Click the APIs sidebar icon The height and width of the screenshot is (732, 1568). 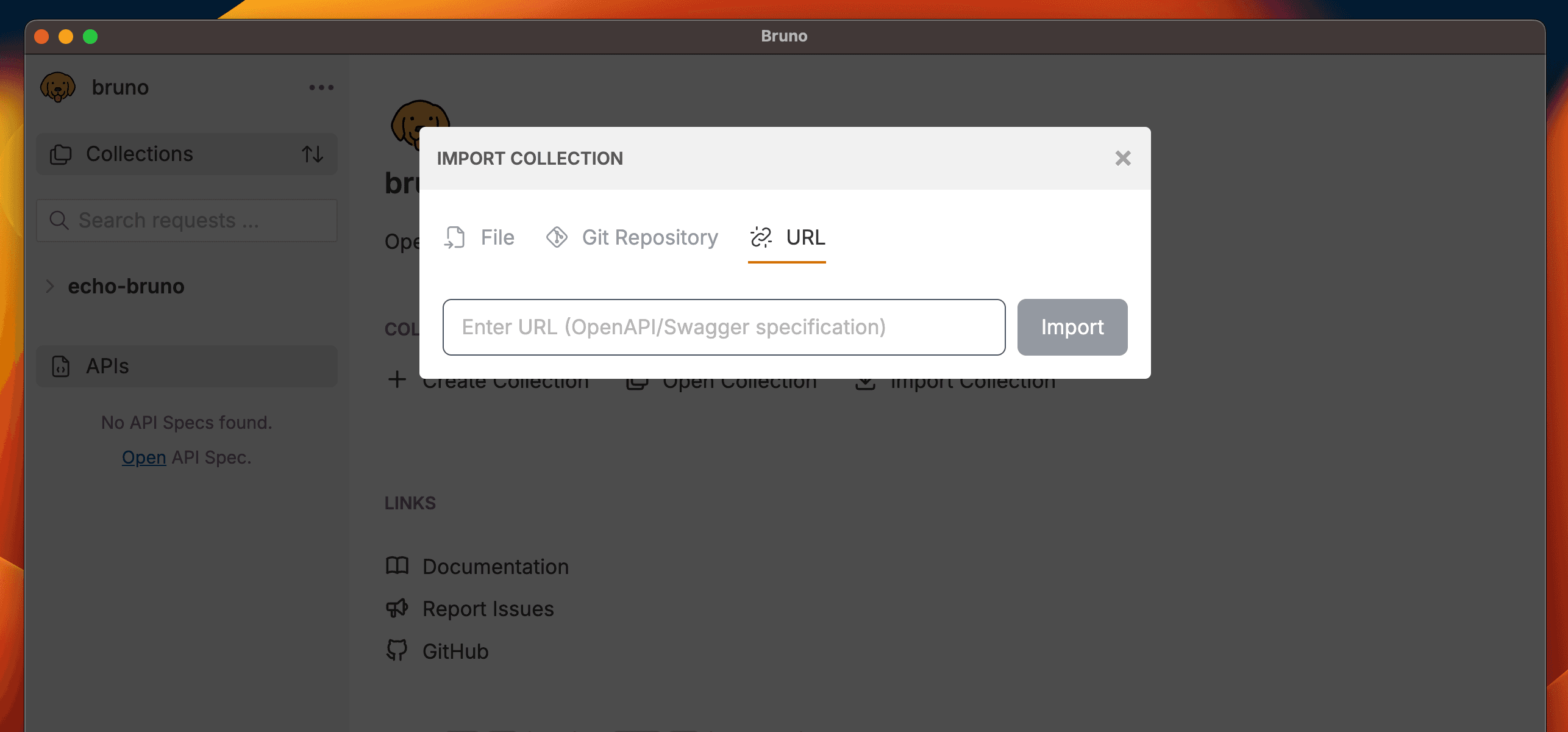(61, 366)
